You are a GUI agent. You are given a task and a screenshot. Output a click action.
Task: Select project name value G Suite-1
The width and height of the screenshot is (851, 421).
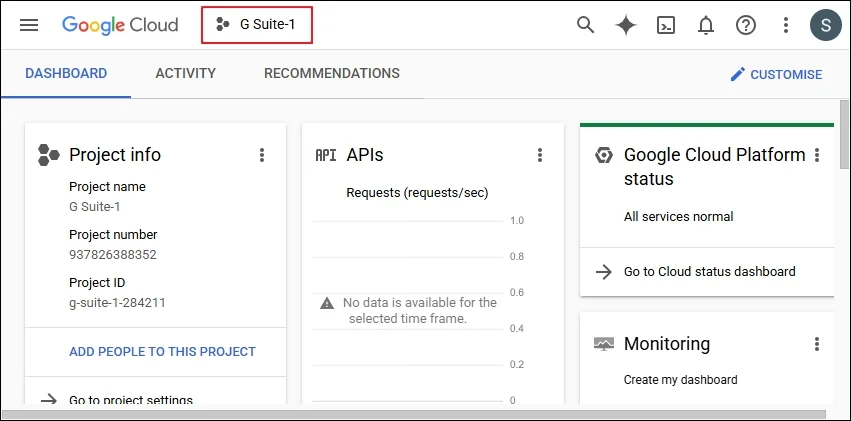click(95, 207)
